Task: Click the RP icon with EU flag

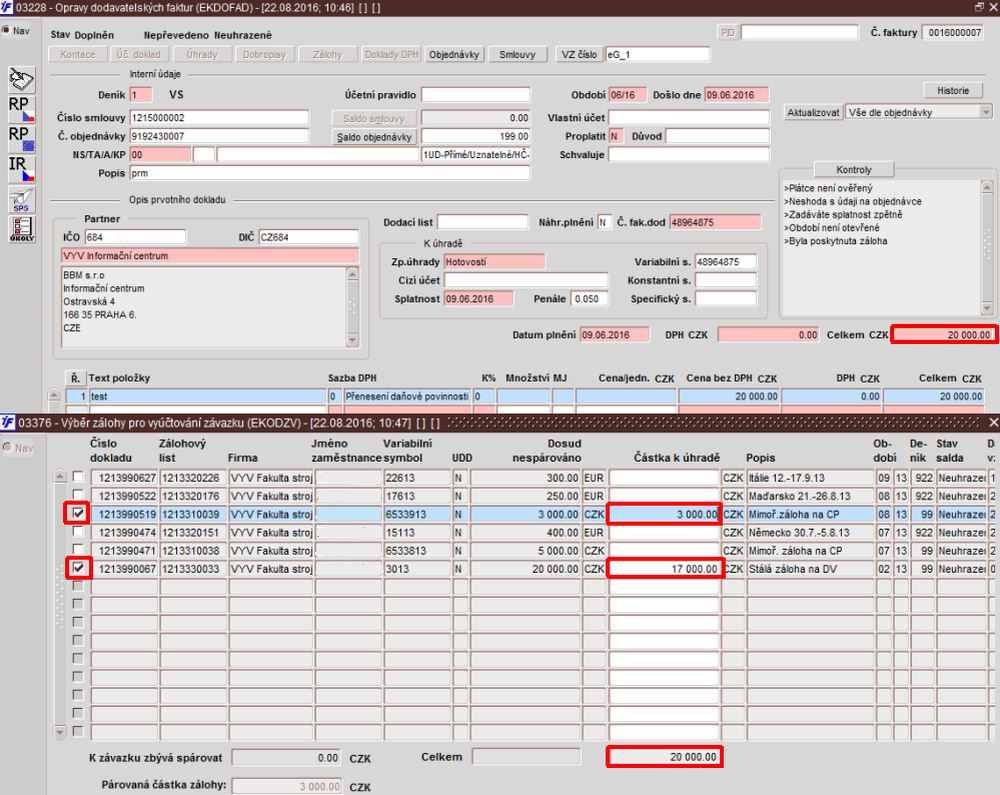Action: (x=21, y=138)
